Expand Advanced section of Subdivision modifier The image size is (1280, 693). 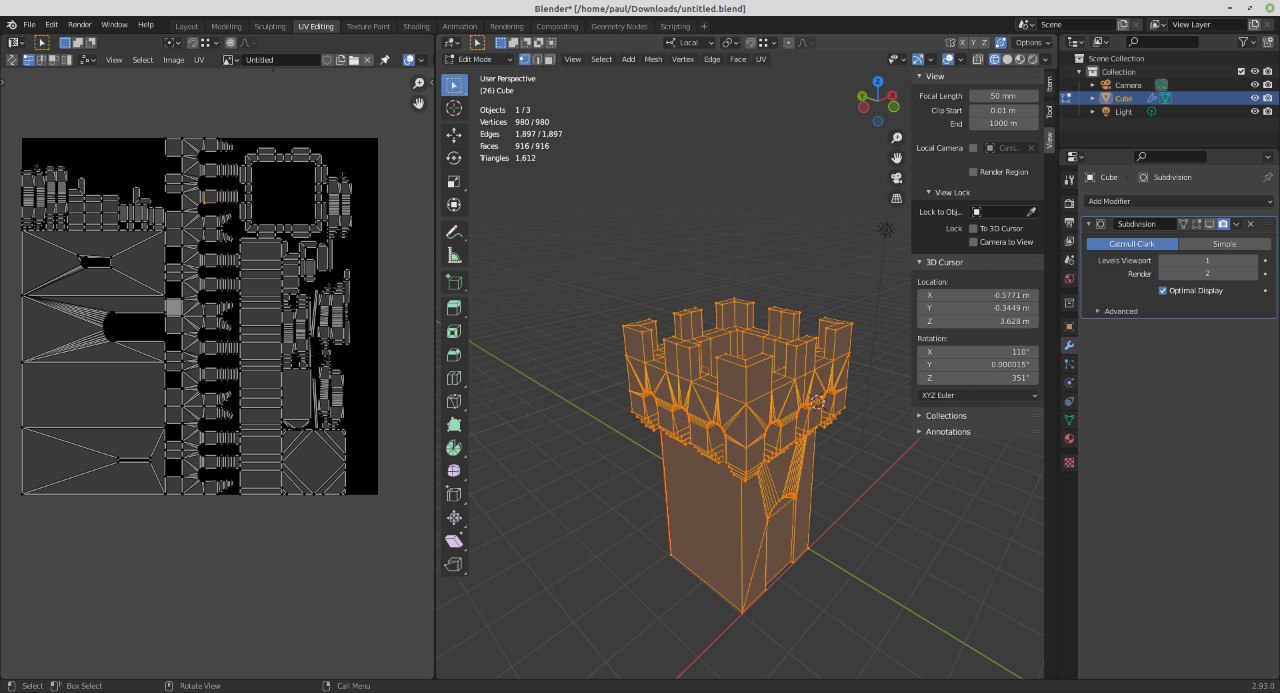(1120, 311)
